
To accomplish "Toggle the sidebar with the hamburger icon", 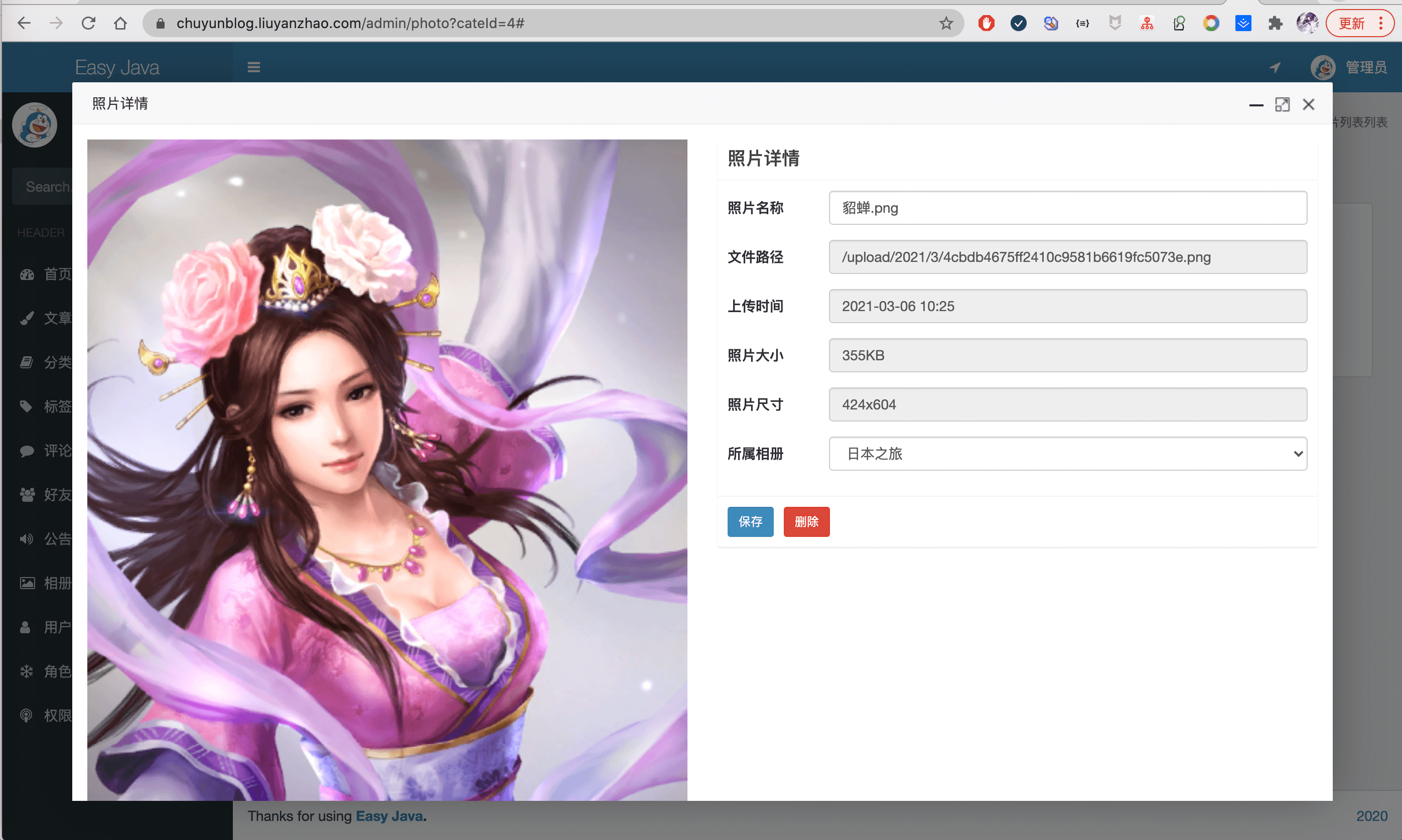I will coord(253,67).
